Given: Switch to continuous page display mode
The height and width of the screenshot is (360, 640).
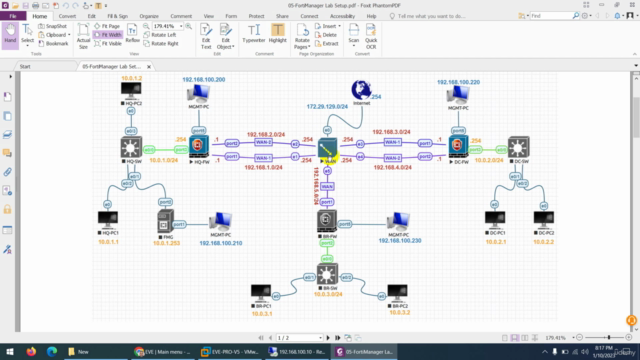Looking at the screenshot, I should click(515, 338).
